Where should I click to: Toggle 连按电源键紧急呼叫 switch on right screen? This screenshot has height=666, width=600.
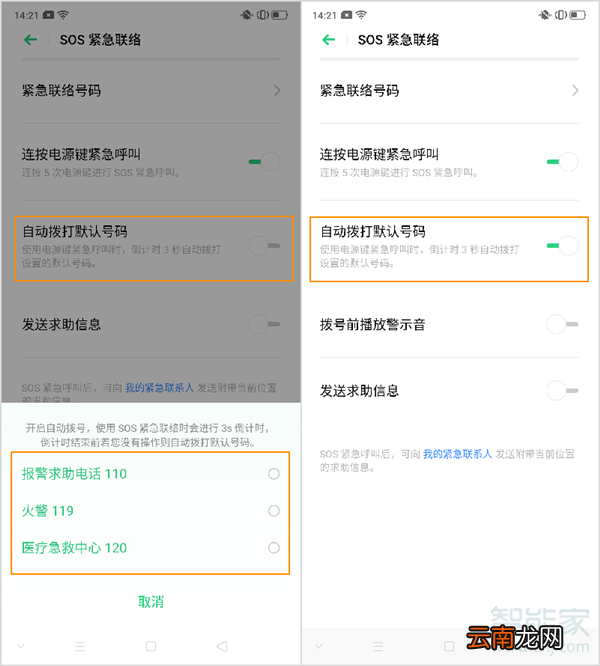pyautogui.click(x=563, y=162)
